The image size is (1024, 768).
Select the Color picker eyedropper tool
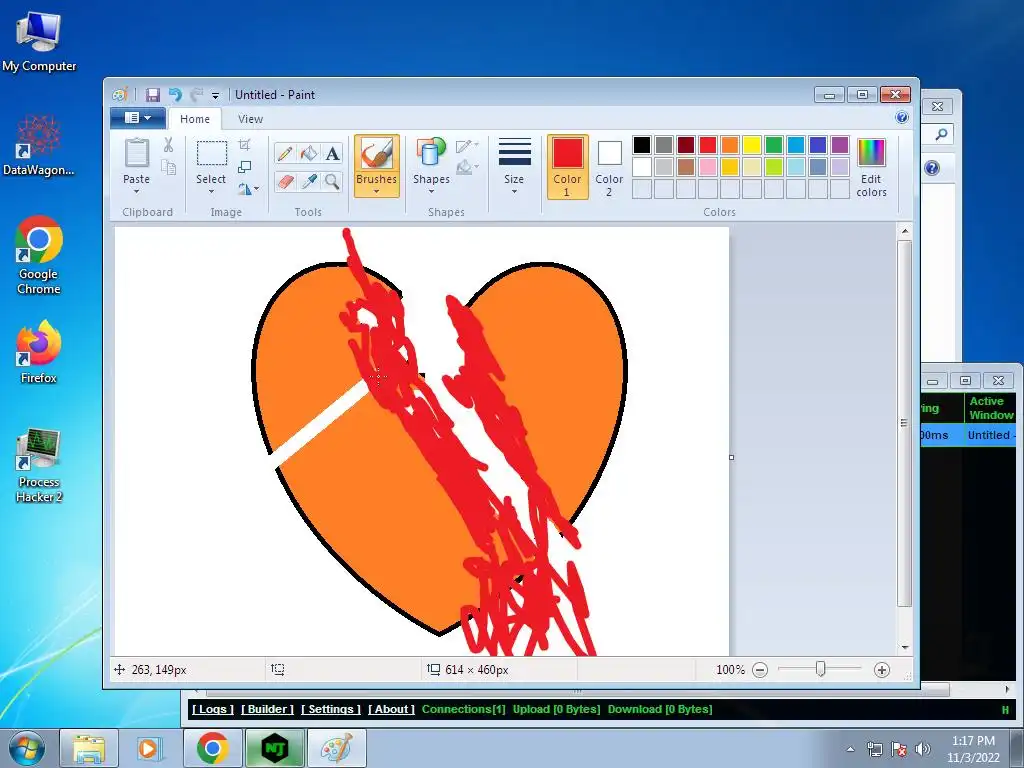tap(309, 181)
